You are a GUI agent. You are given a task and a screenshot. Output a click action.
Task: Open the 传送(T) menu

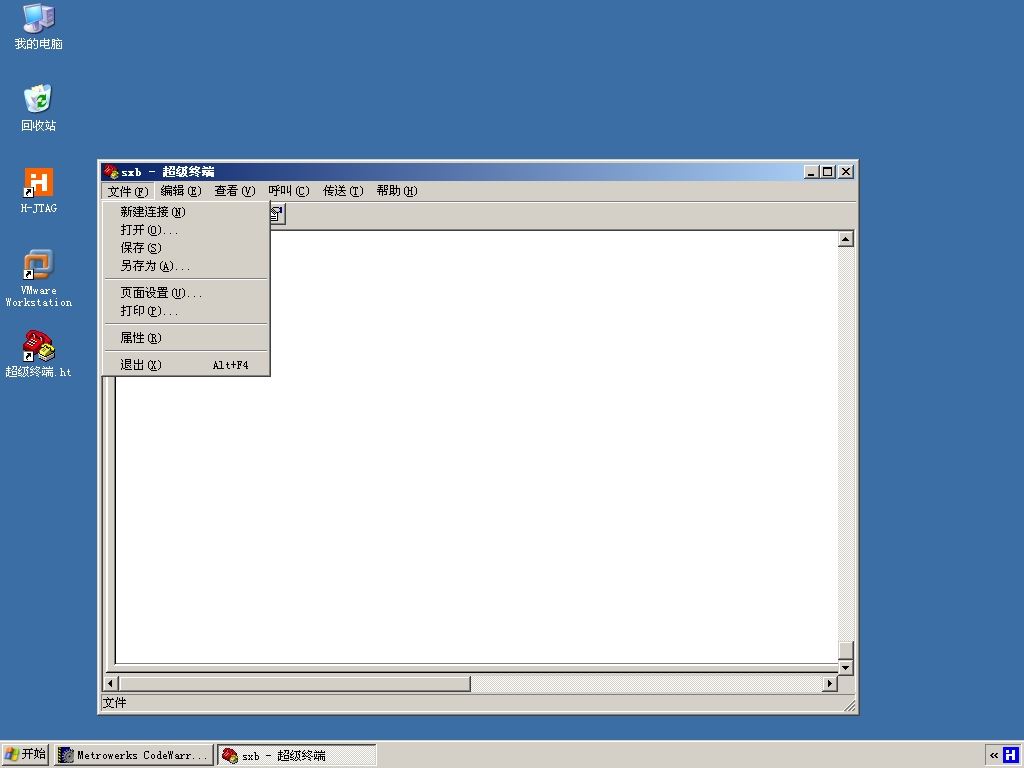(x=343, y=191)
